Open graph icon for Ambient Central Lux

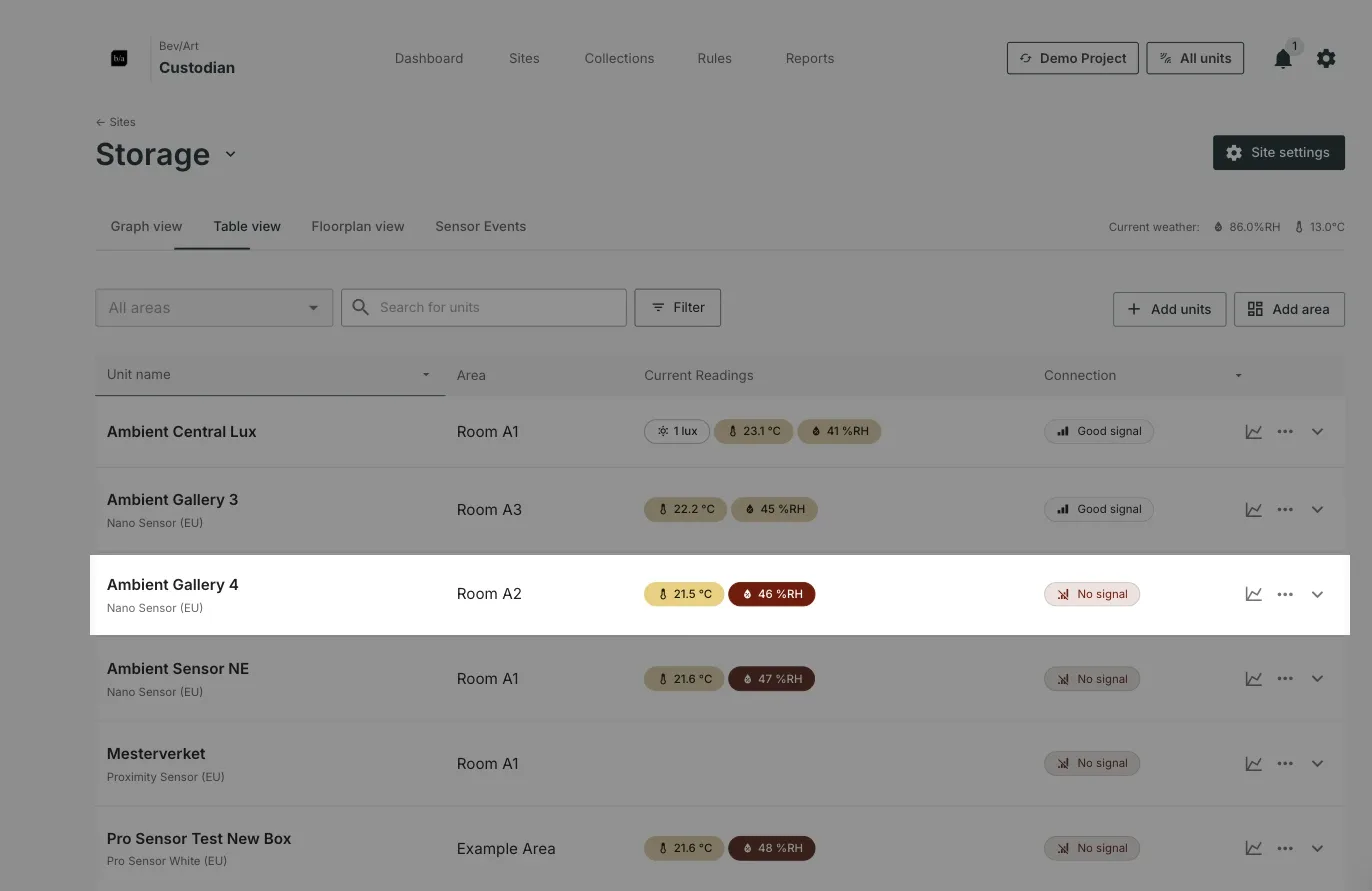(1253, 432)
